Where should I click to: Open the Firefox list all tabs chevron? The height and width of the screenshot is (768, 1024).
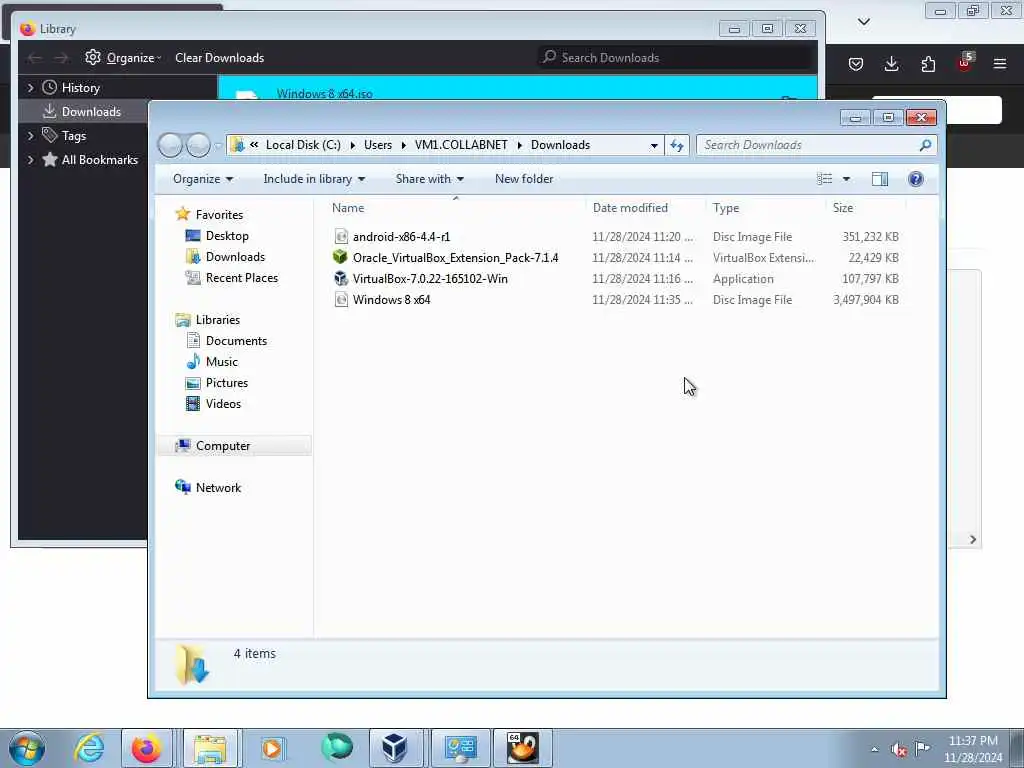pos(863,22)
